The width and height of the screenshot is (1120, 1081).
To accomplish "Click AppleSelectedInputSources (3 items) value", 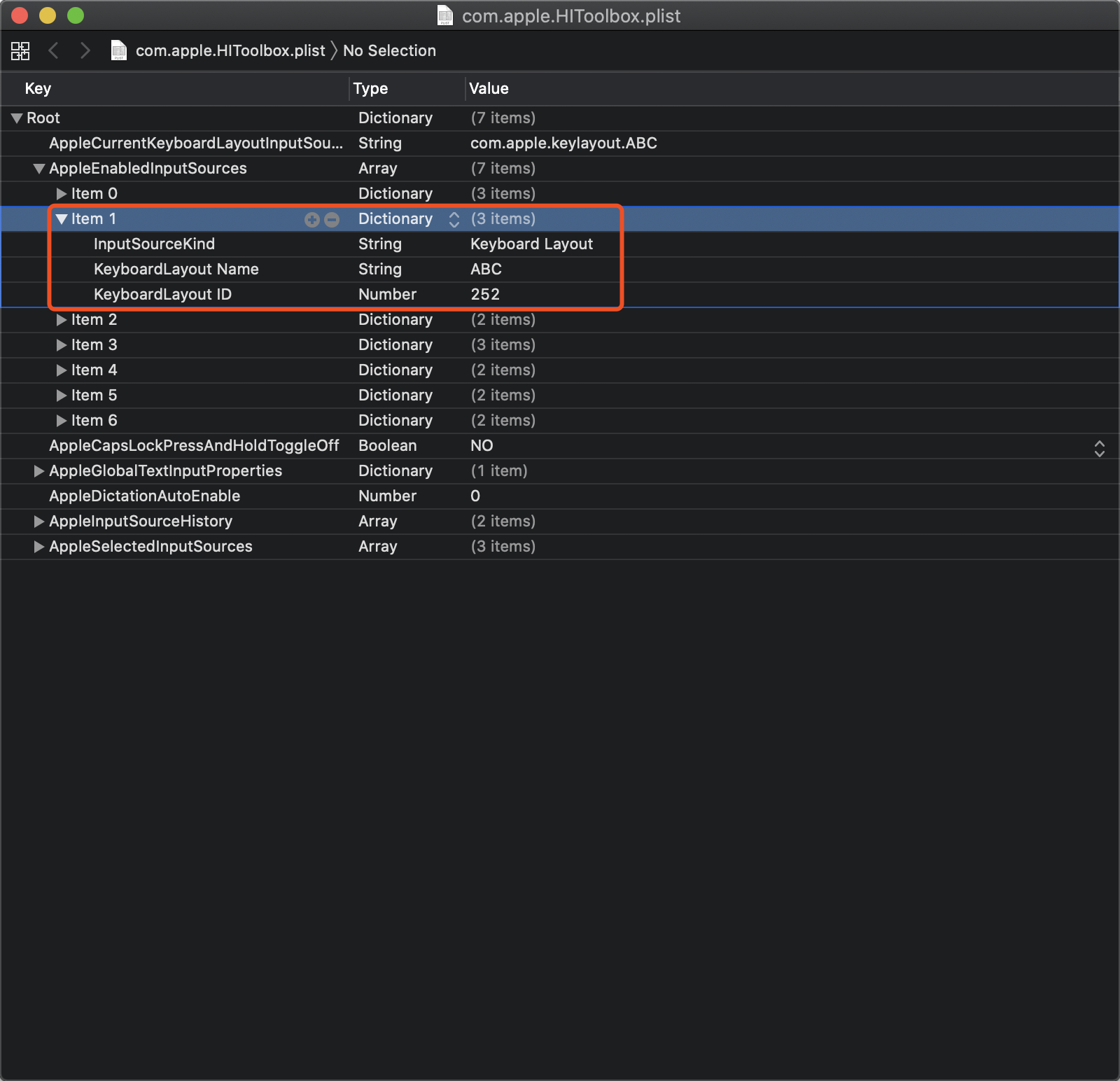I will [503, 546].
